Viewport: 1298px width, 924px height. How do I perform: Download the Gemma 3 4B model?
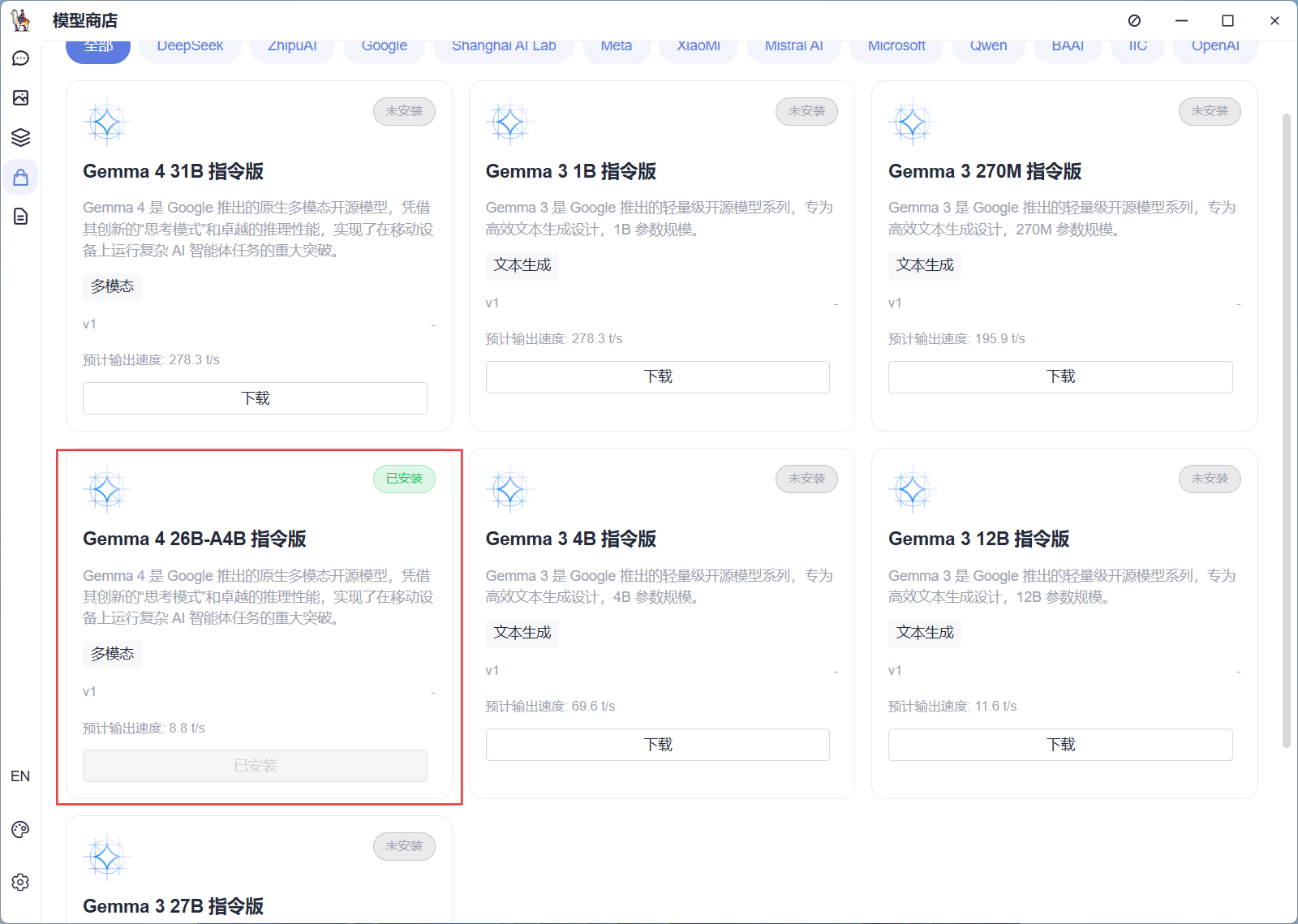point(658,745)
